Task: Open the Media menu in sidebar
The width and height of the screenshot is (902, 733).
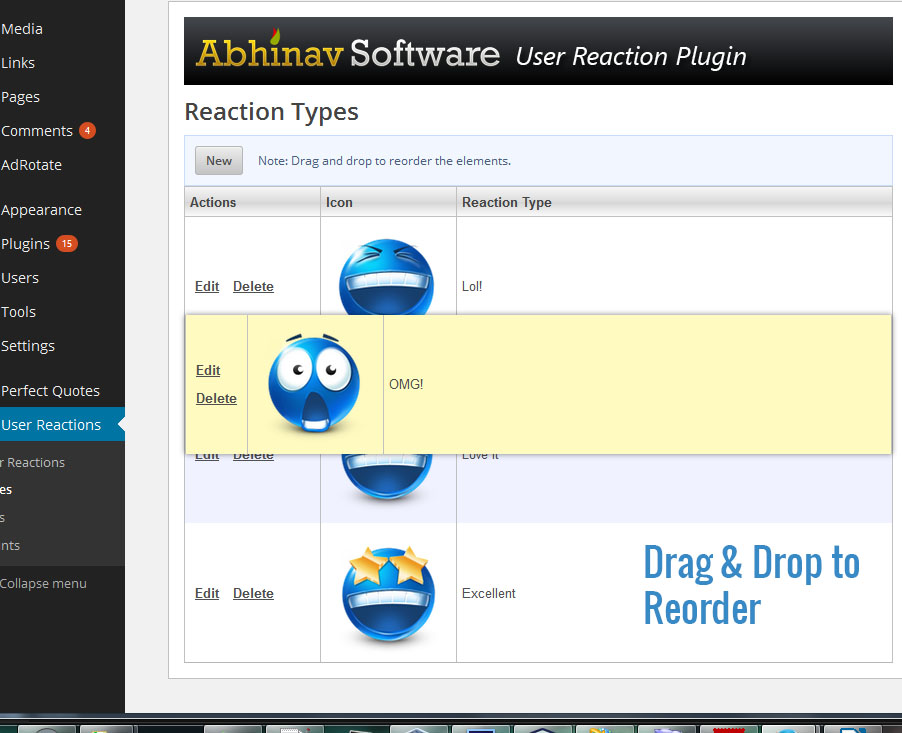Action: pos(22,29)
